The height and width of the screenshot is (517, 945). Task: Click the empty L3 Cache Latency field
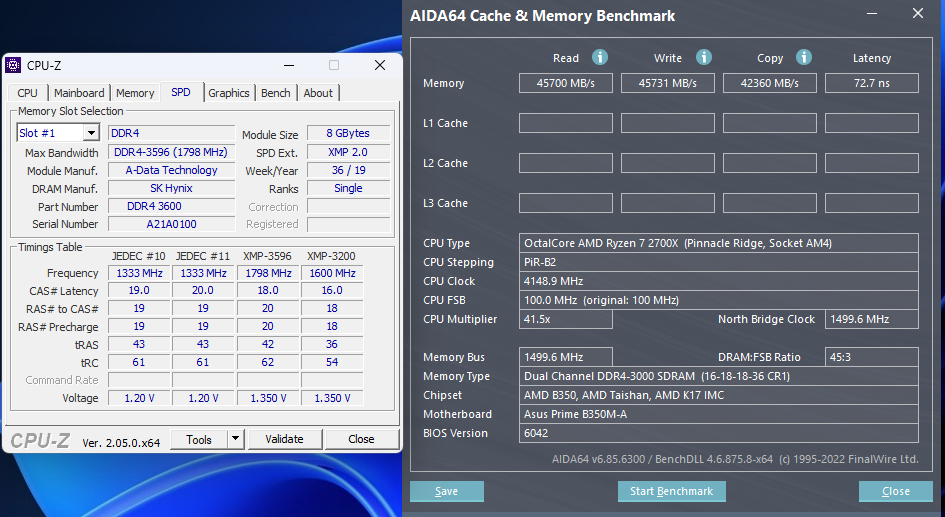[x=871, y=203]
